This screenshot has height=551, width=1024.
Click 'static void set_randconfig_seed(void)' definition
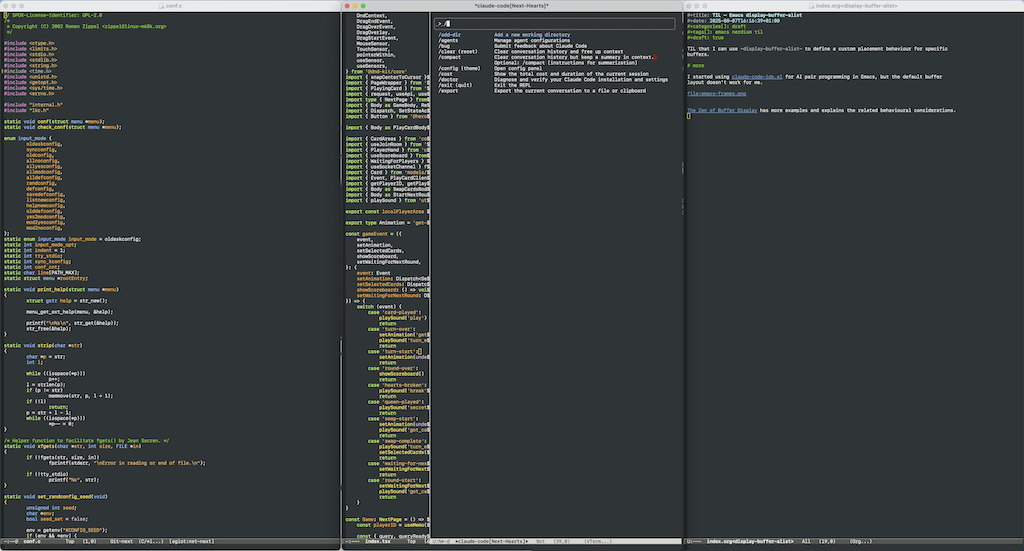point(56,497)
